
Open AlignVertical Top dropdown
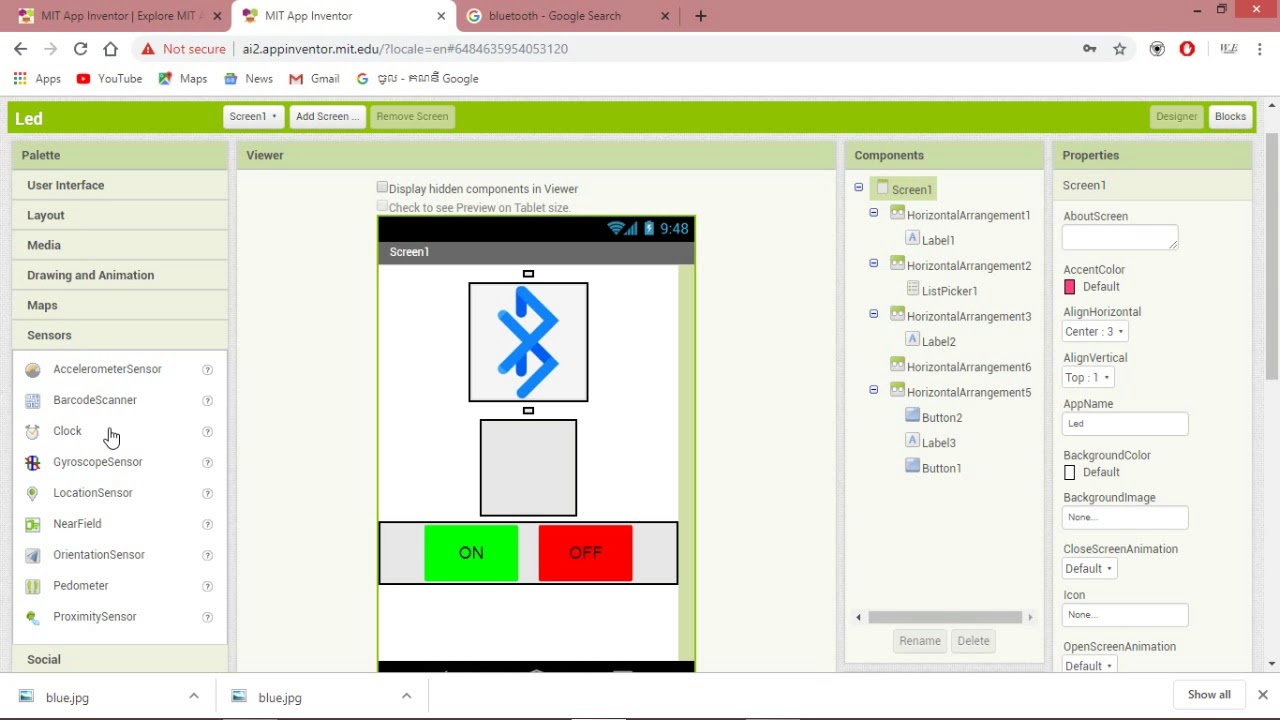click(1087, 377)
